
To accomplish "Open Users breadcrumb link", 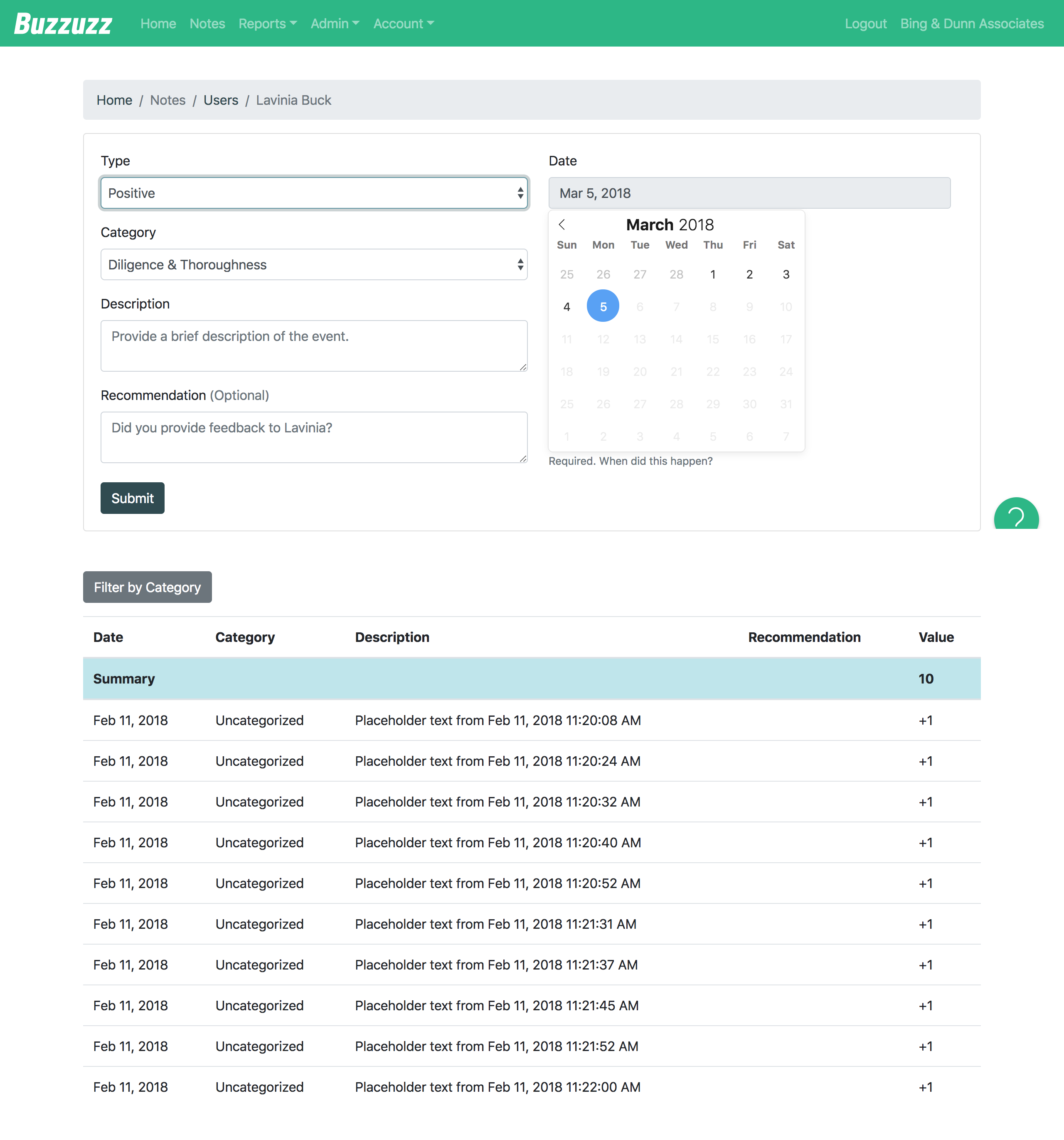I will coord(221,100).
